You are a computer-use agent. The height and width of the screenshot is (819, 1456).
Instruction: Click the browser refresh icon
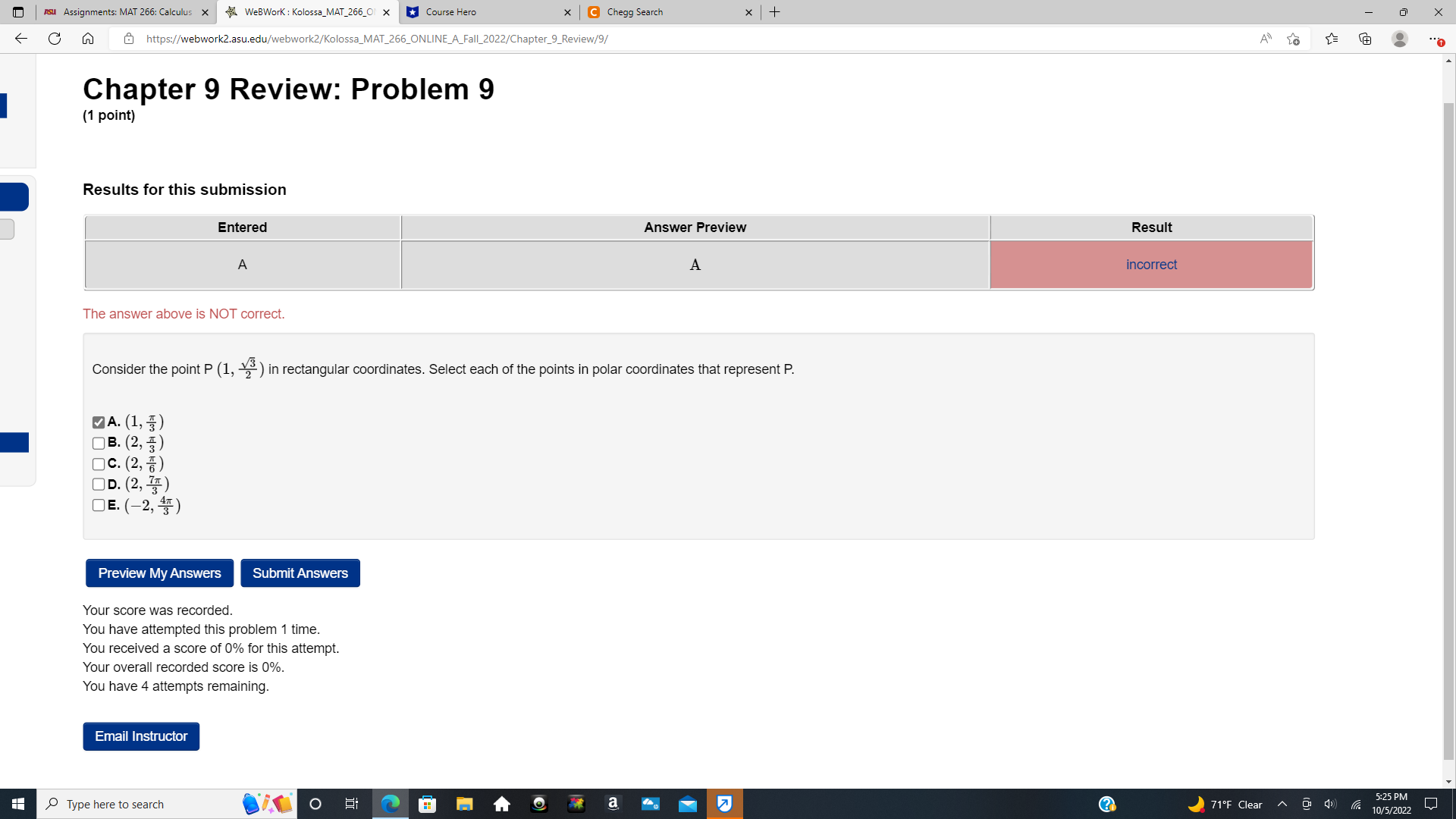[54, 38]
